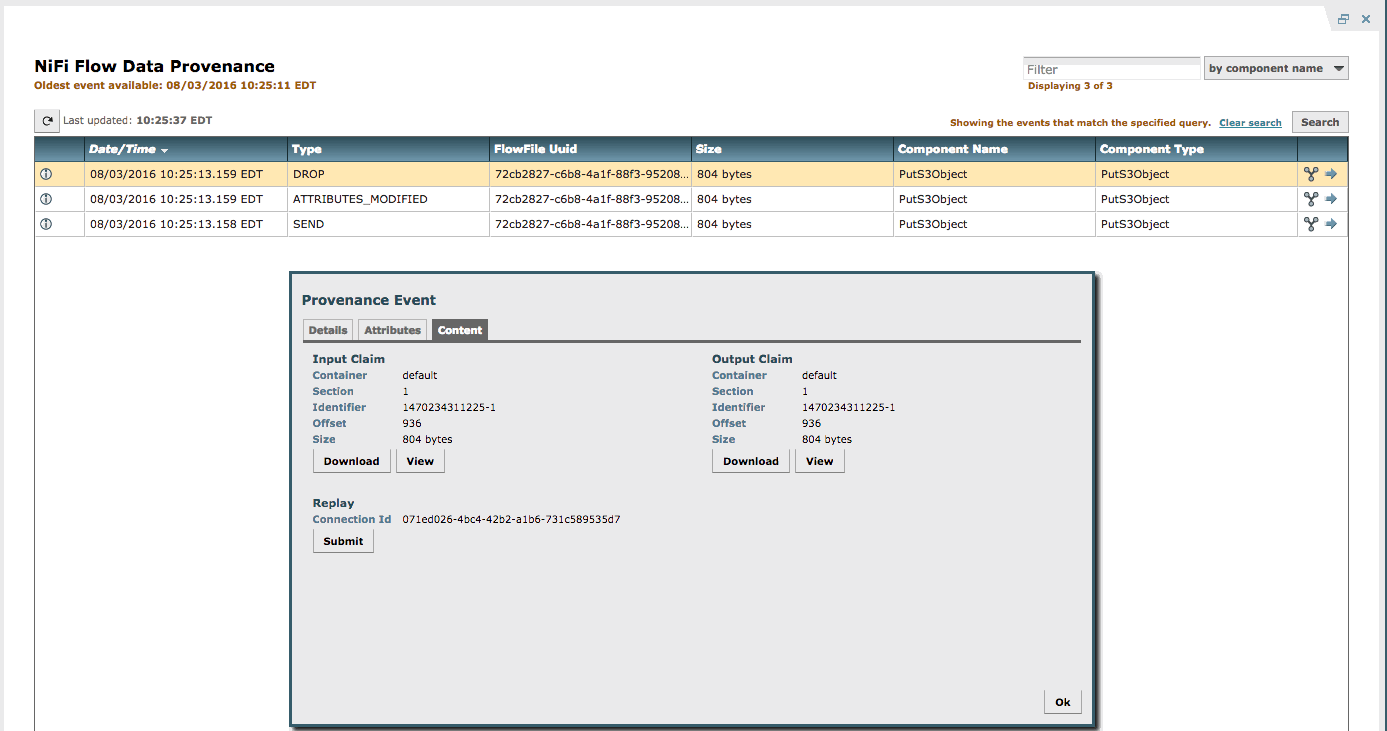This screenshot has height=731, width=1387.
Task: Open details for the ATTRIBUTES_MODIFIED event
Action: 45,198
